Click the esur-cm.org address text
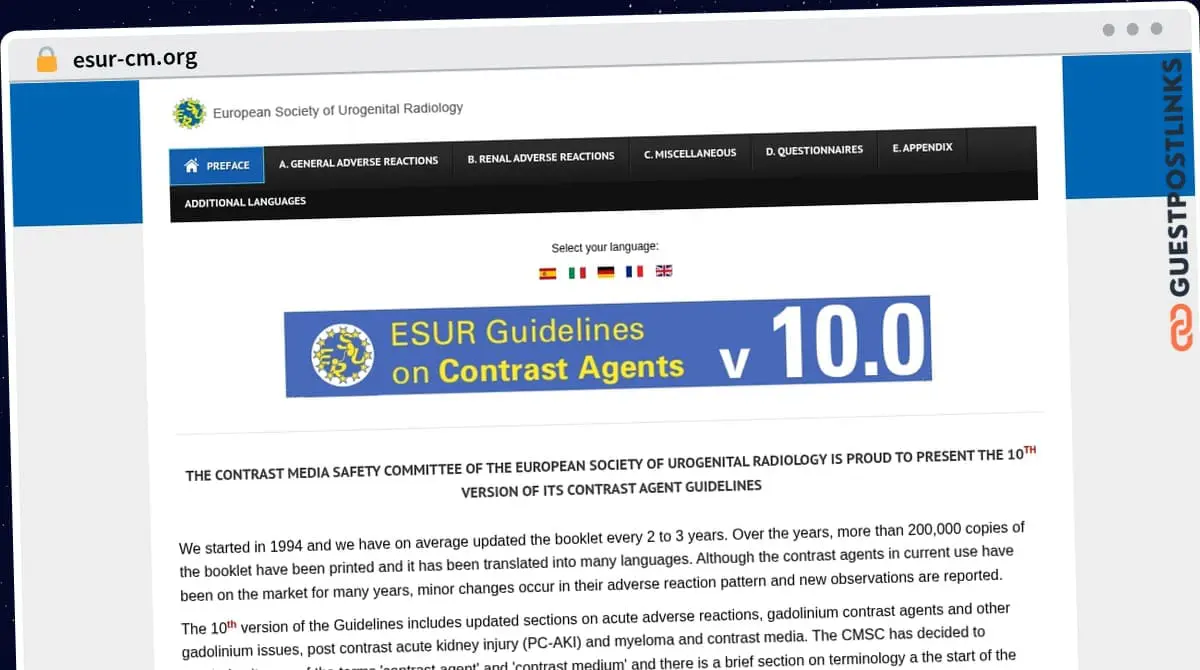 pyautogui.click(x=135, y=58)
